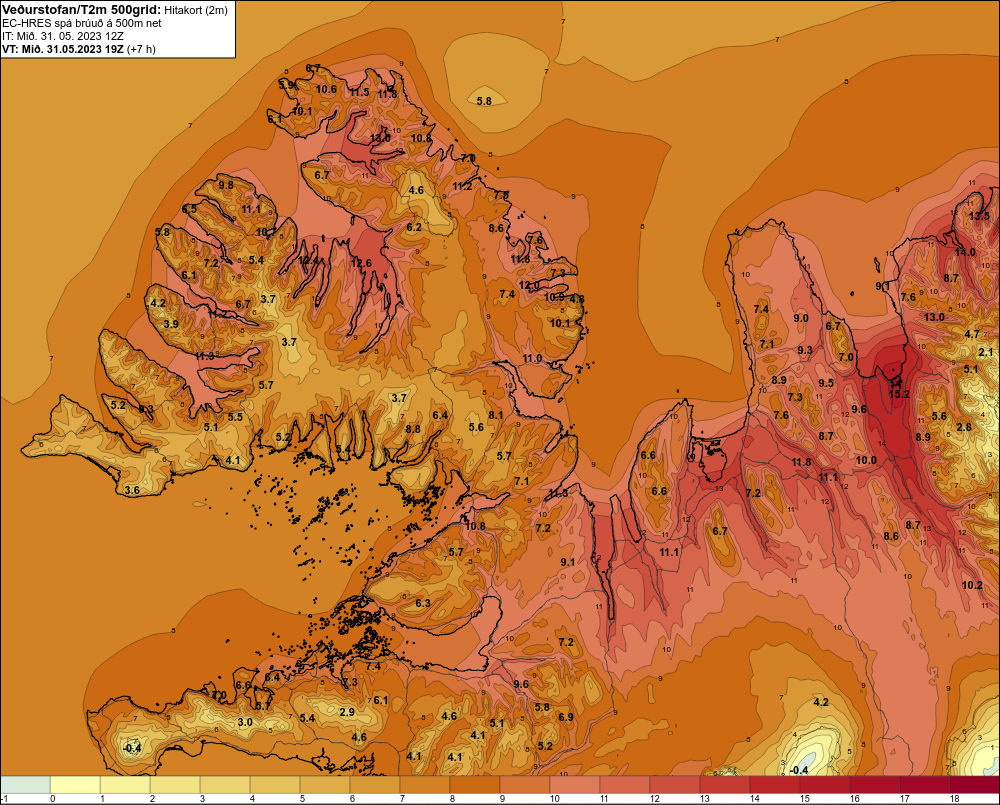
Task: Pick the legend color swatch between 0 and 1
Action: [x=75, y=784]
